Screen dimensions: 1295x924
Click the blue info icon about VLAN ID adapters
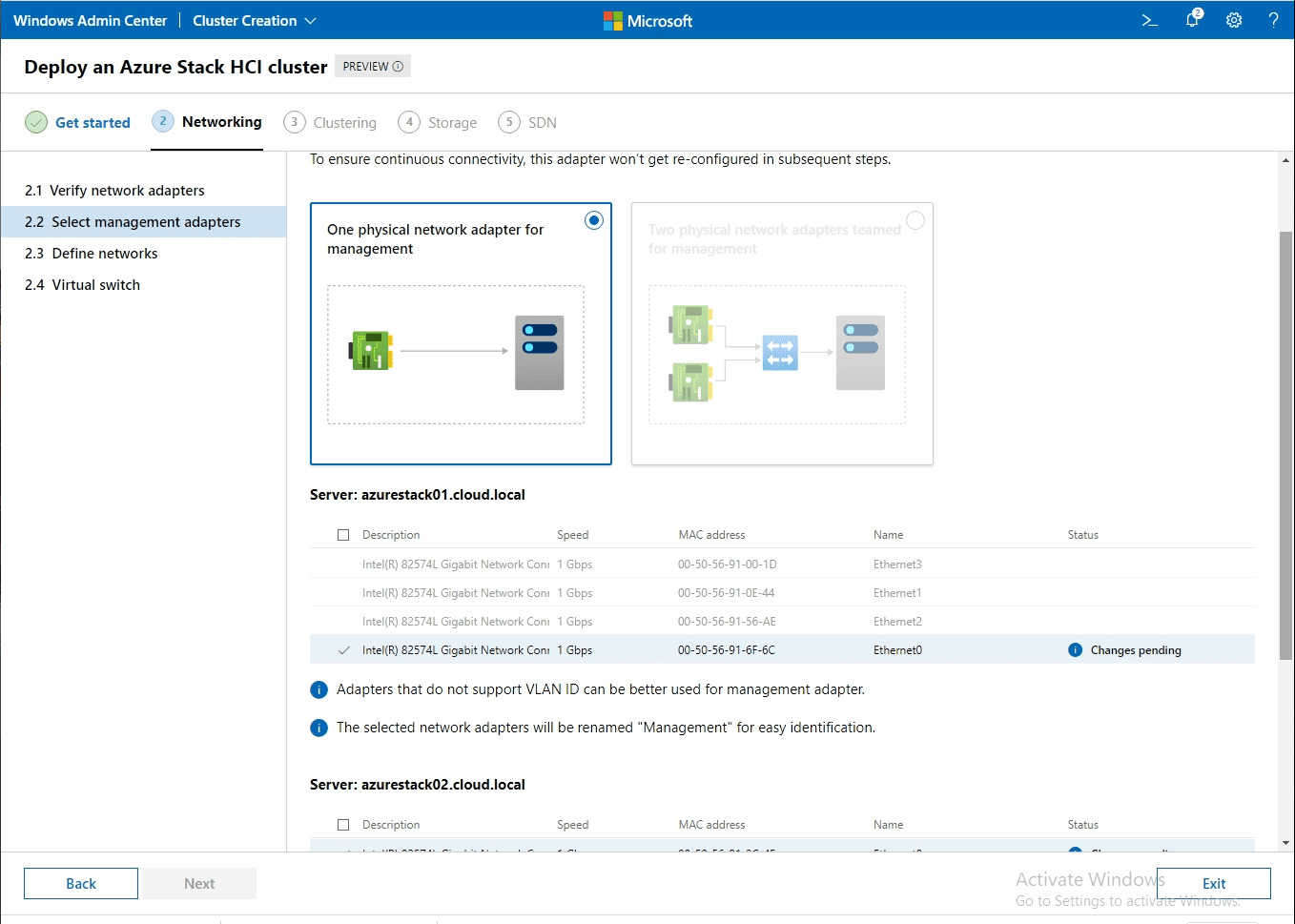coord(319,689)
